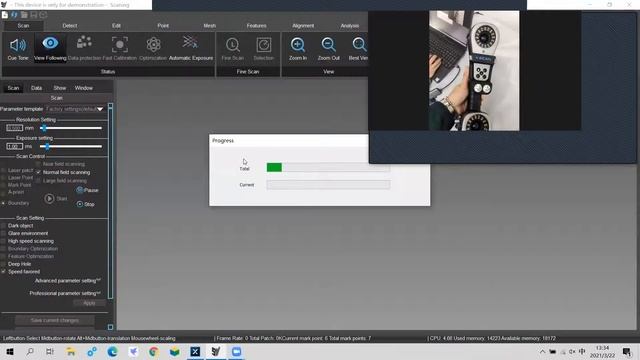Toggle the View Following eye icon
The image size is (640, 360).
(x=50, y=43)
